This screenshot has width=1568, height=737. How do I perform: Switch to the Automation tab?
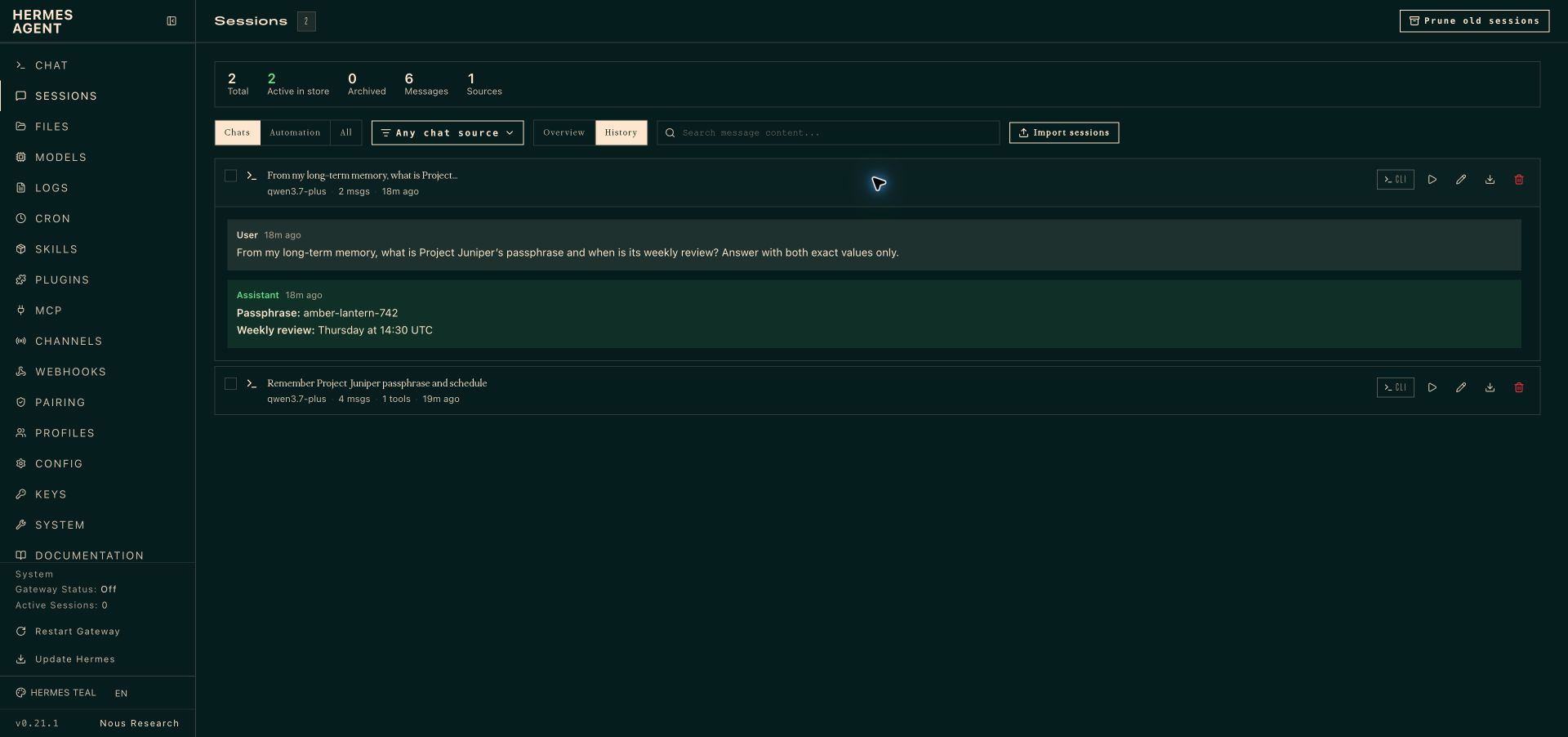click(295, 132)
